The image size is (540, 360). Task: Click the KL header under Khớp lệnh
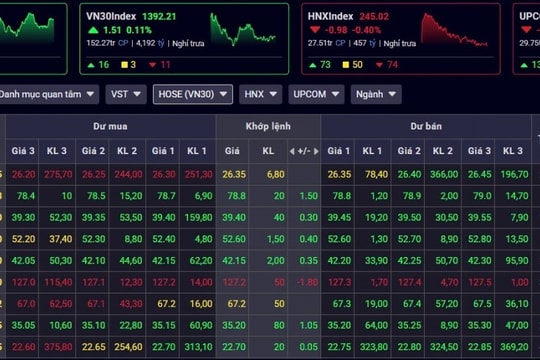tap(268, 151)
